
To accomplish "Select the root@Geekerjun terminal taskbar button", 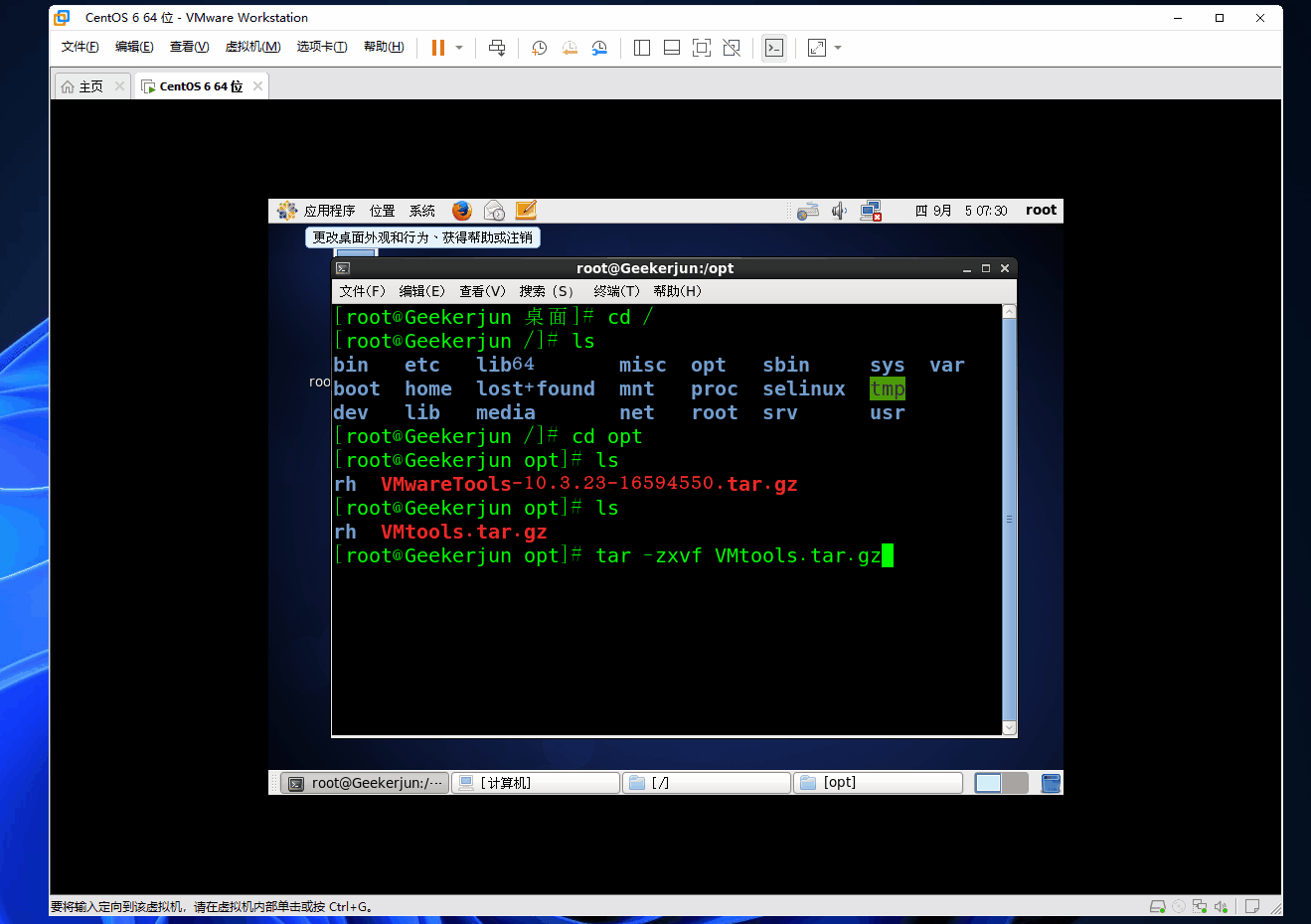I will [x=365, y=783].
